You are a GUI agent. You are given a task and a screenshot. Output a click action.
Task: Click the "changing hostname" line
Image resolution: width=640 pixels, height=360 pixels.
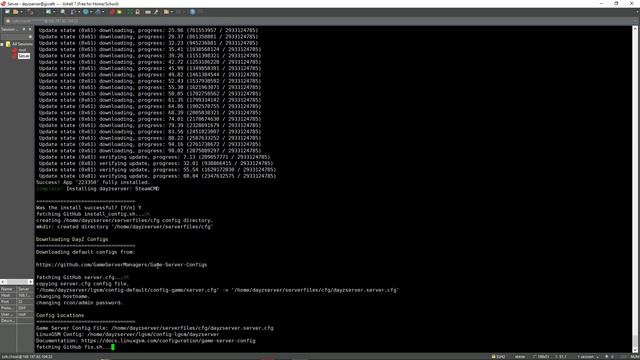pyautogui.click(x=62, y=296)
